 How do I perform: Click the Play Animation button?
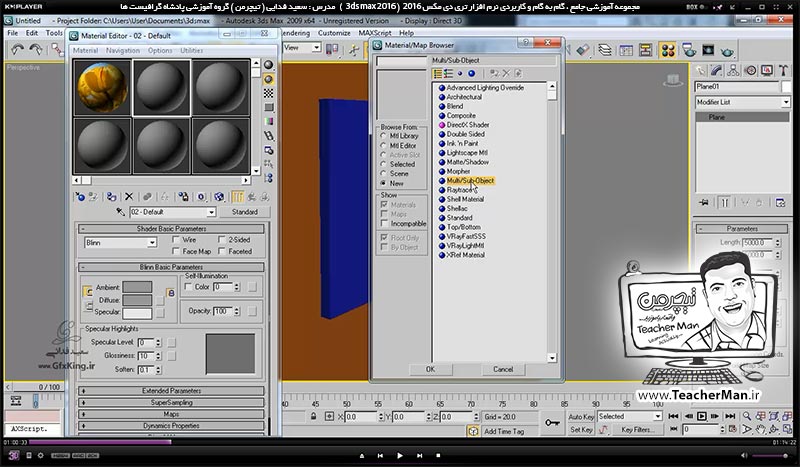(x=702, y=416)
